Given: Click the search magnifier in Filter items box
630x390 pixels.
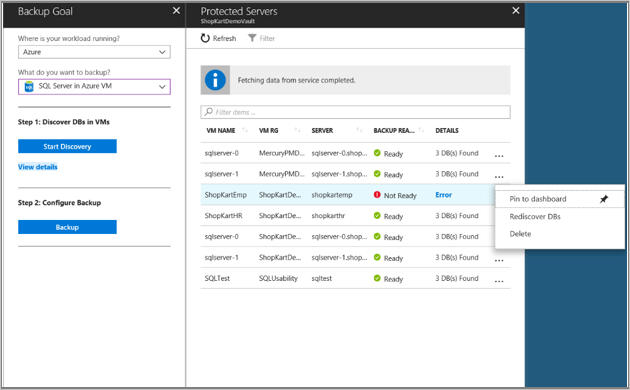Looking at the screenshot, I should click(x=209, y=112).
